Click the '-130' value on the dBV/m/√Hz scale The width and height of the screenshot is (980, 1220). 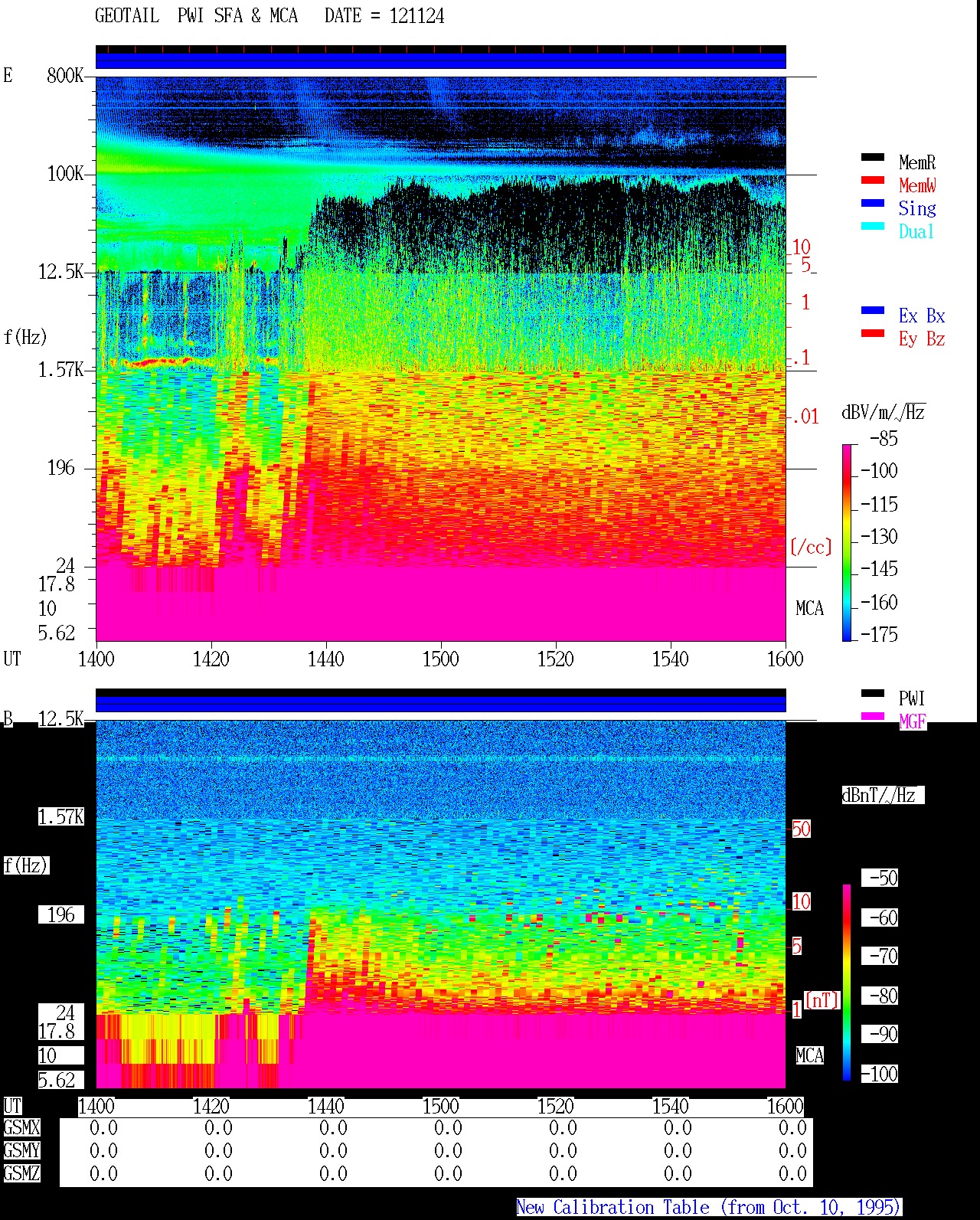[x=879, y=536]
